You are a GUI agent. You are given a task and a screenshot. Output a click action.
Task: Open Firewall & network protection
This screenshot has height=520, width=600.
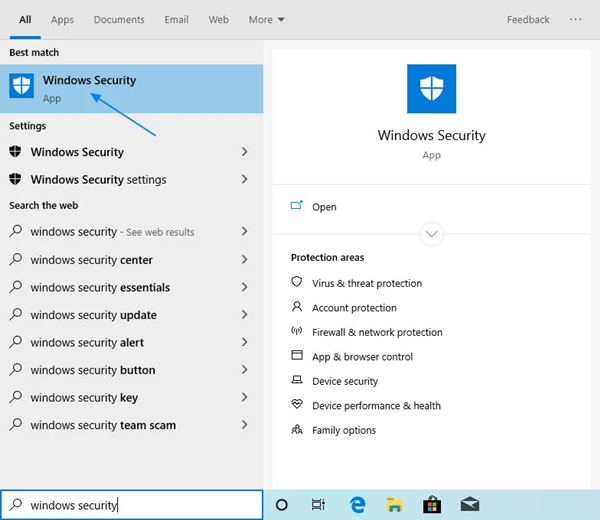(x=376, y=333)
